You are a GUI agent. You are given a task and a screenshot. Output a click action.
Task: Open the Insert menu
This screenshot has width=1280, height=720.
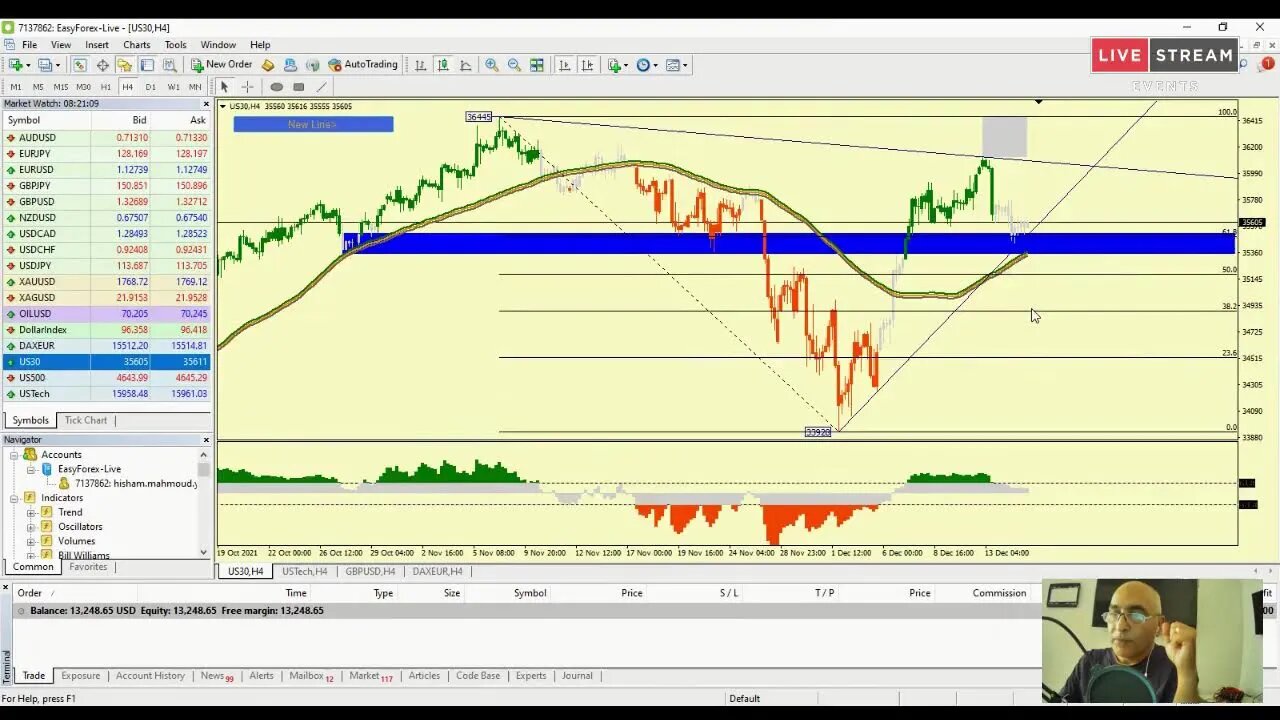(x=97, y=45)
